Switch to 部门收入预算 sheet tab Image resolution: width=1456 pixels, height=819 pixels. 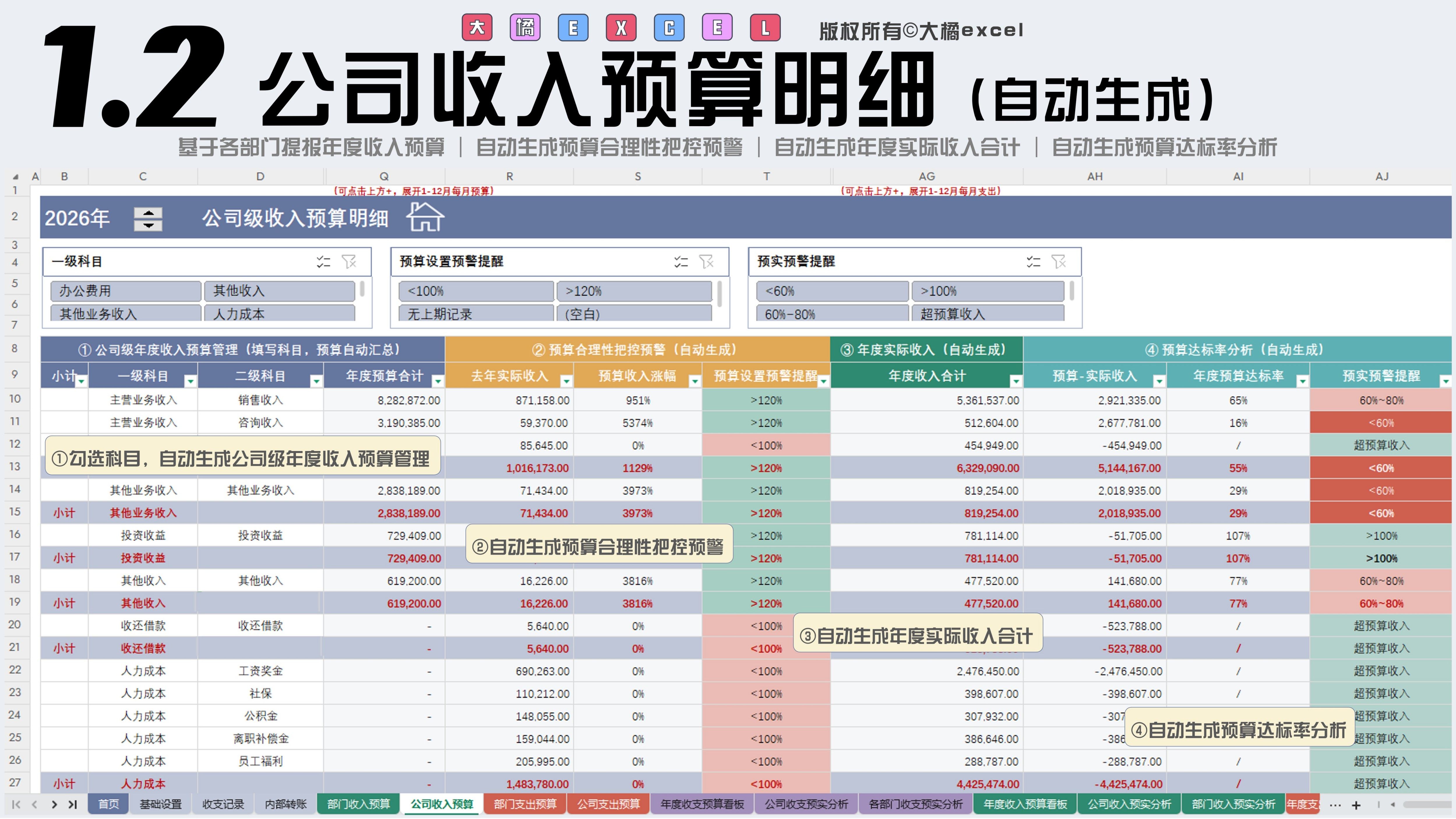[x=358, y=804]
